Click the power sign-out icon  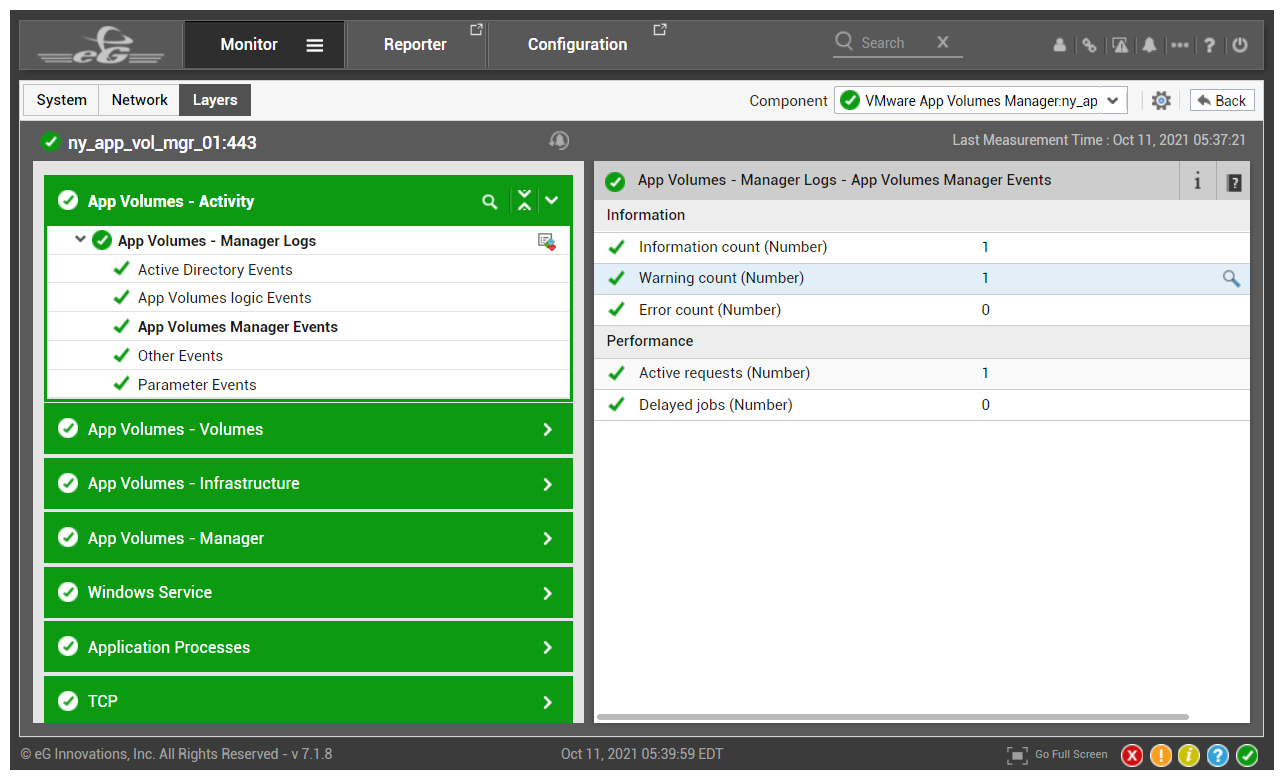pos(1240,45)
